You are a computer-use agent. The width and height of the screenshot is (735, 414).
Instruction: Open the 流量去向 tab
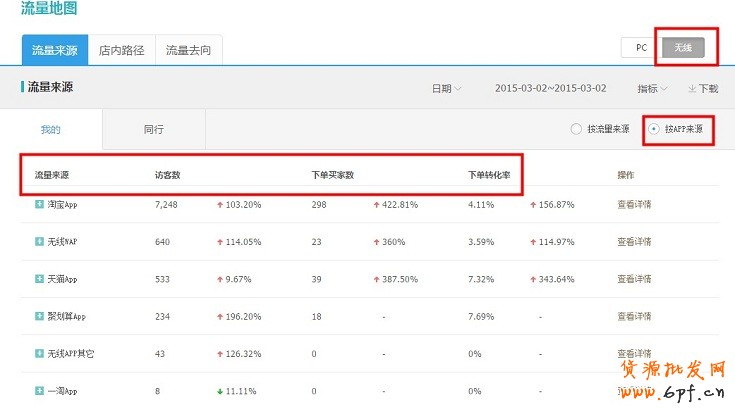189,49
